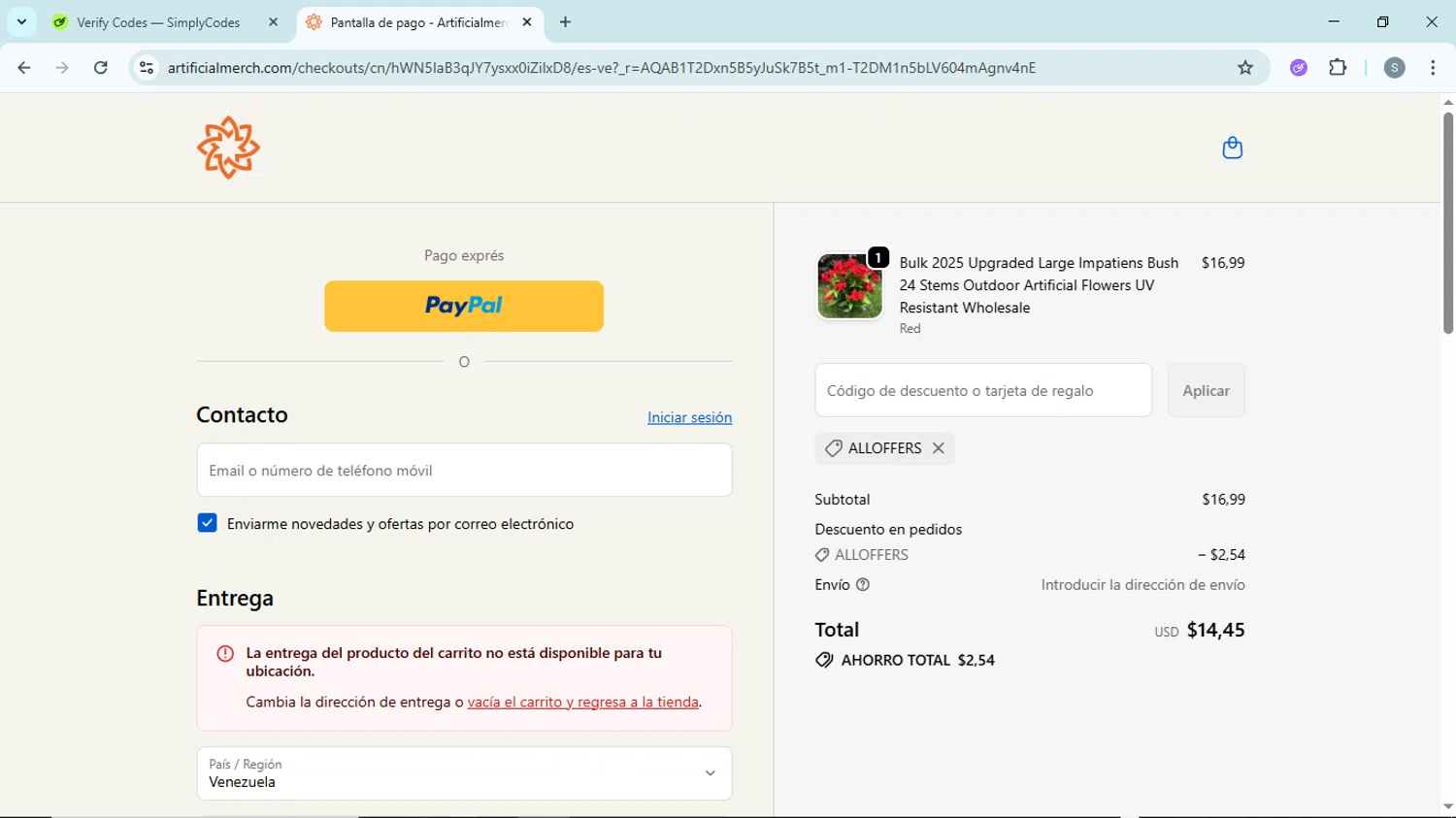Click the red warning icon in delivery alert
1456x818 pixels.
pyautogui.click(x=225, y=654)
